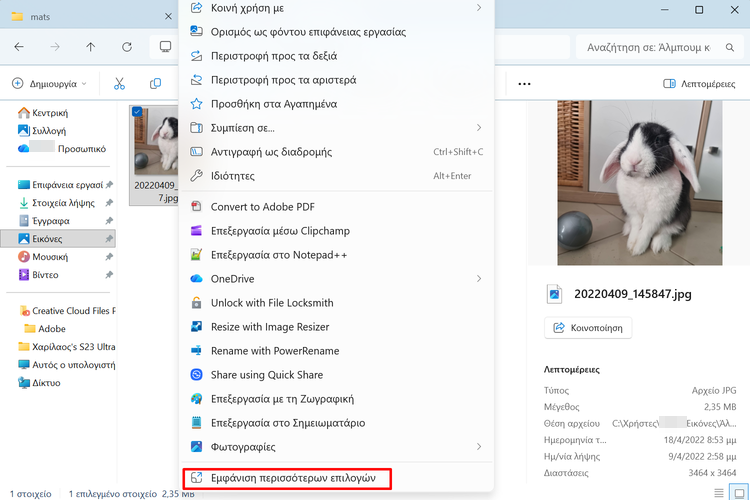750x500 pixels.
Task: Click the Refresh icon in navigation bar
Action: point(126,47)
